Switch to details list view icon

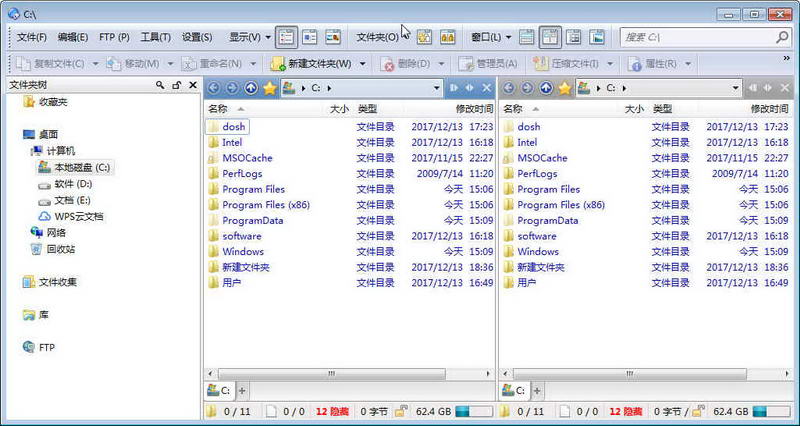click(x=286, y=37)
